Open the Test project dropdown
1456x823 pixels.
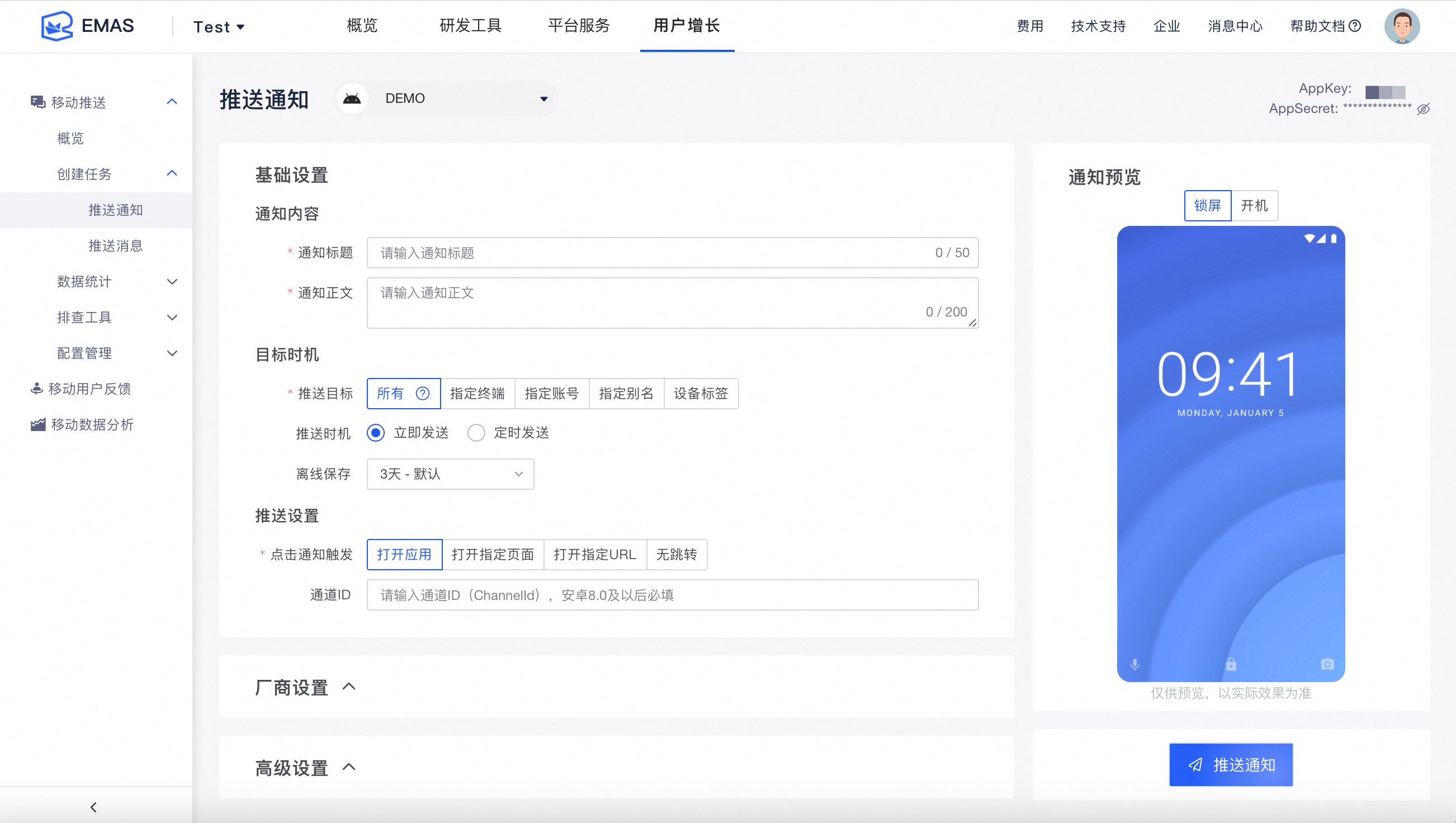click(x=219, y=27)
